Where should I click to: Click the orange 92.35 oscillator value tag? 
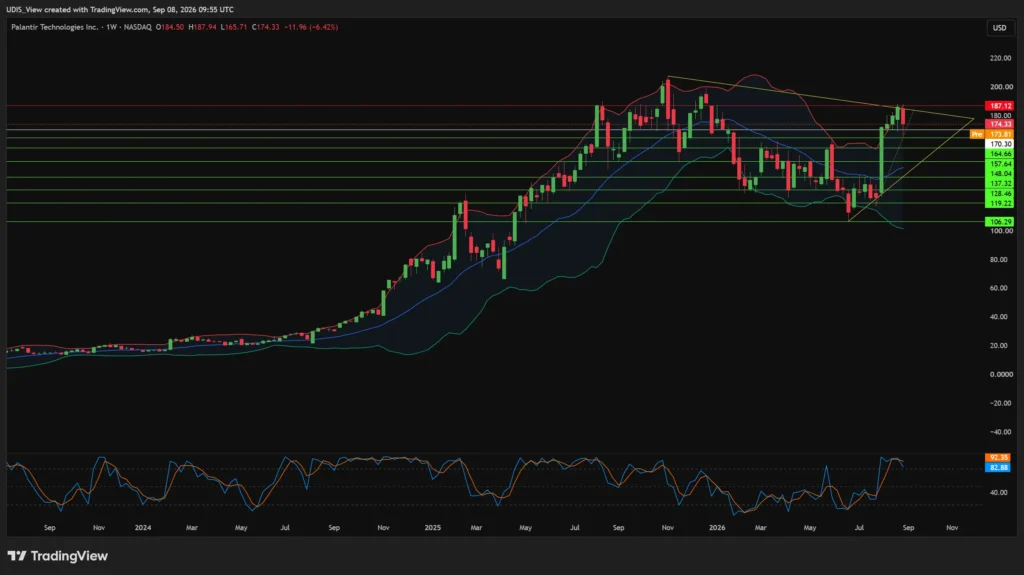(999, 457)
